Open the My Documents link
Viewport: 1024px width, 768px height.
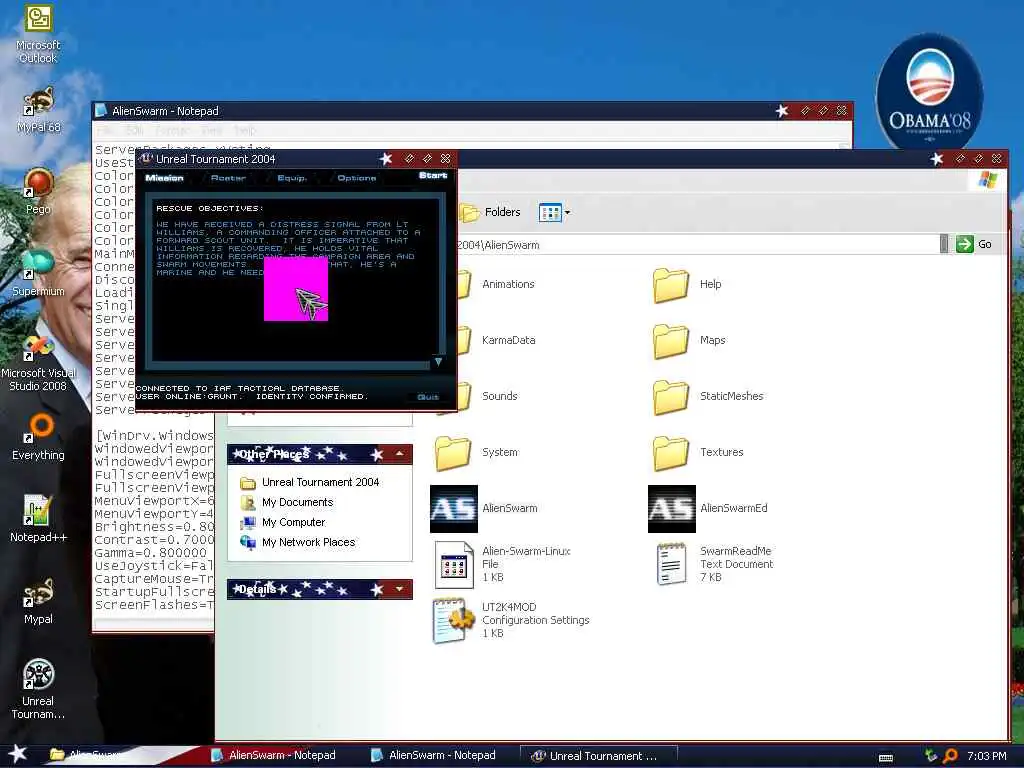287,502
